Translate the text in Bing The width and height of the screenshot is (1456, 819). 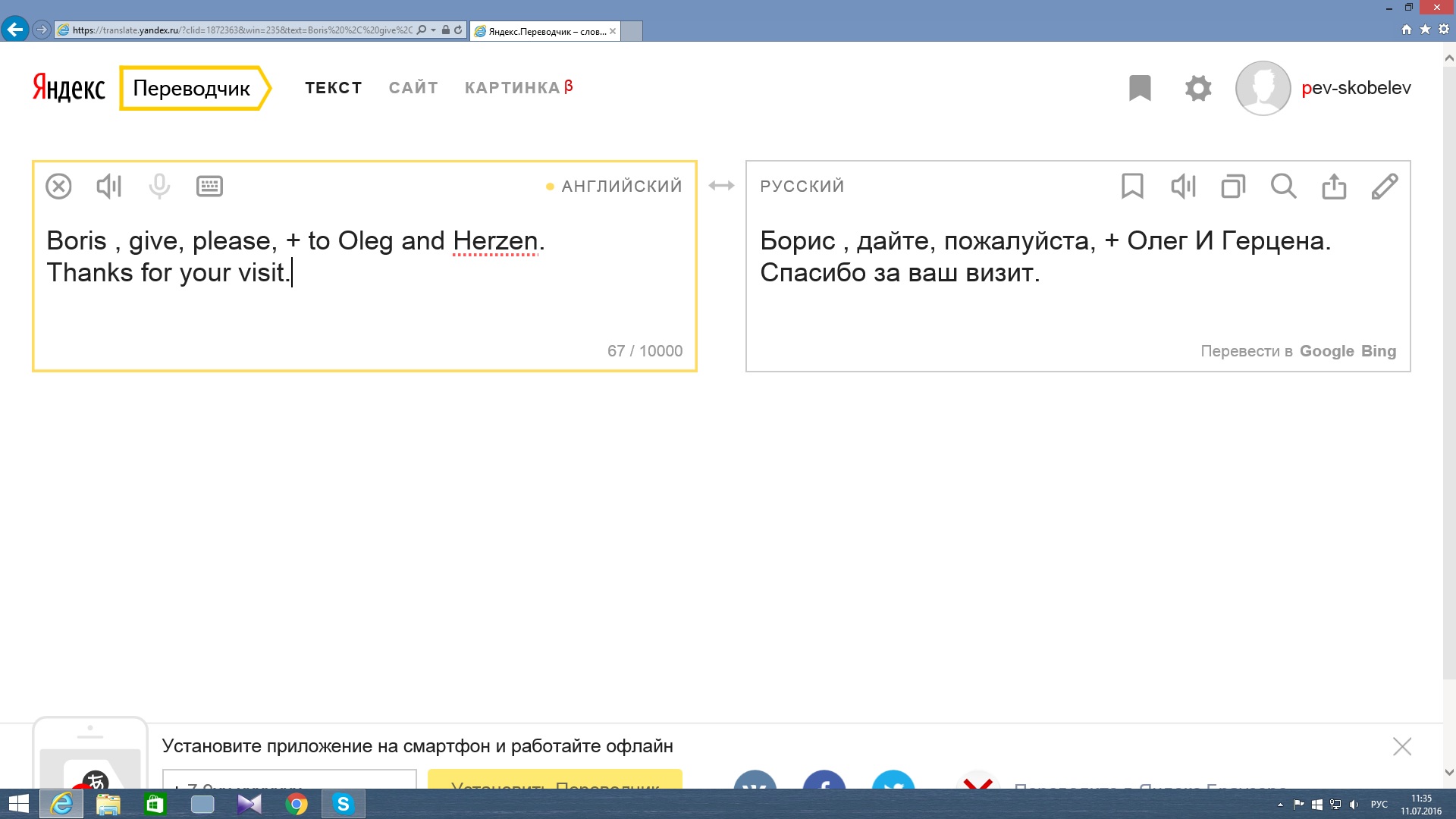click(x=1378, y=351)
